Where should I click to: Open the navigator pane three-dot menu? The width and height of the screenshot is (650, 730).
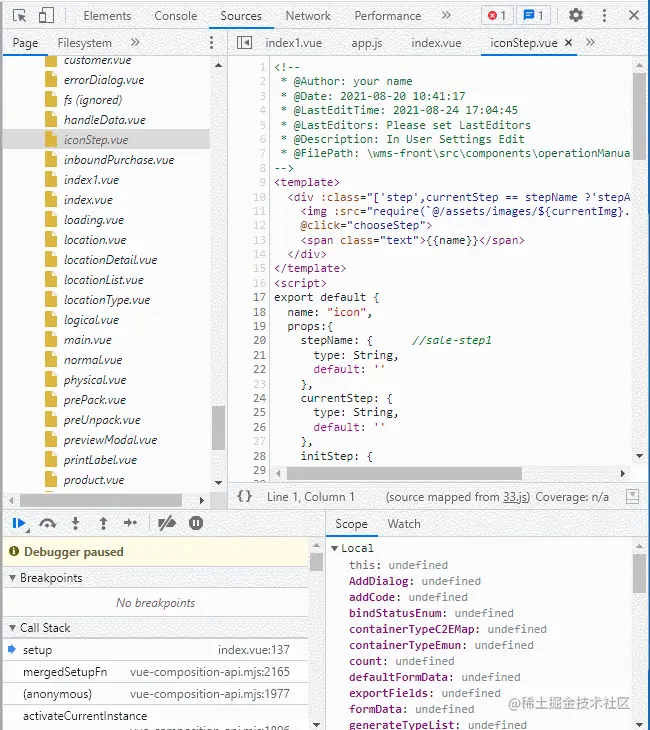[211, 42]
